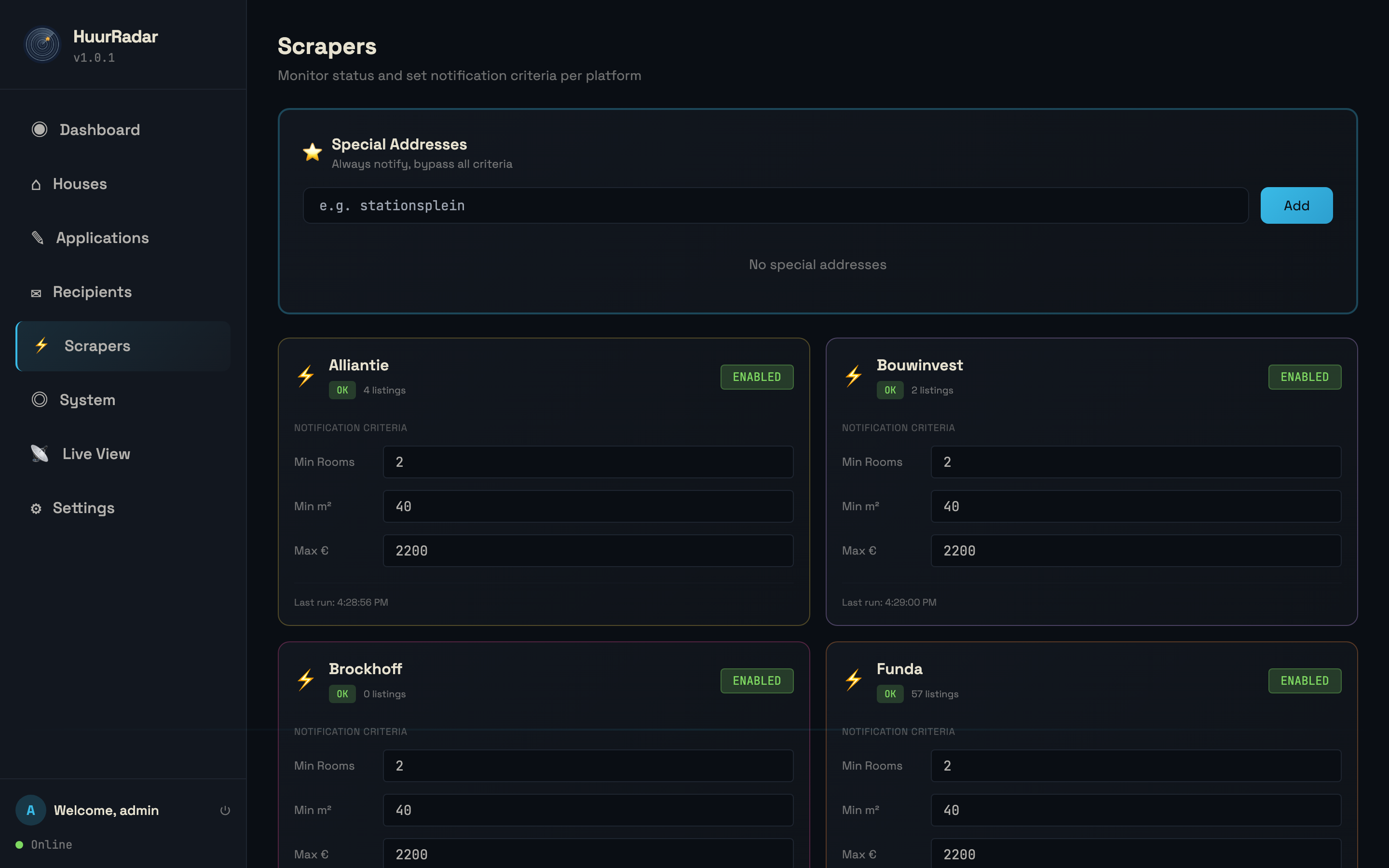
Task: Open the Settings page
Action: (x=123, y=507)
